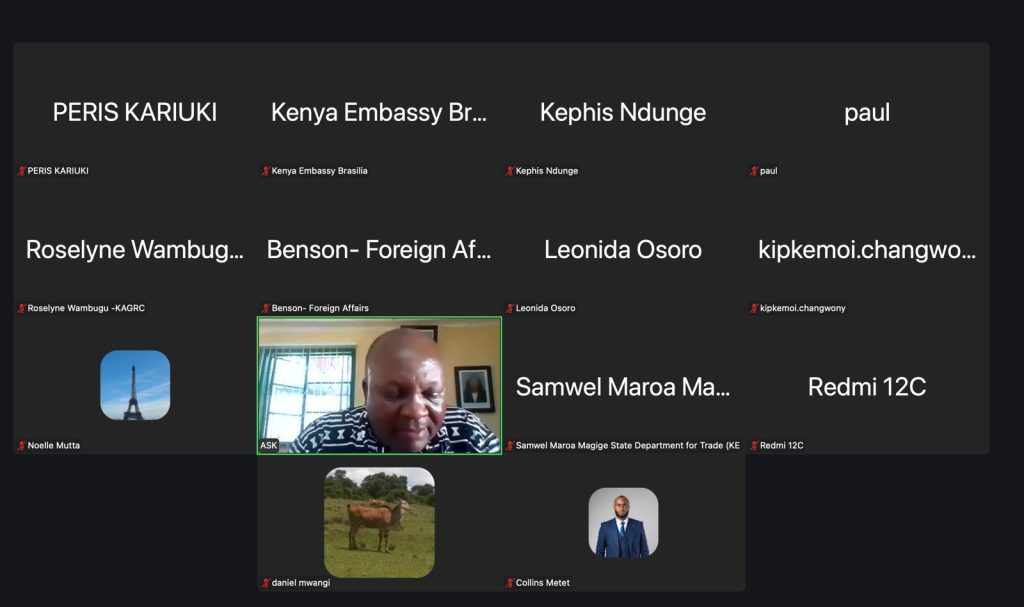Image resolution: width=1024 pixels, height=607 pixels.
Task: Click muted mic icon beside PERIS KARIUKI label
Action: point(21,171)
